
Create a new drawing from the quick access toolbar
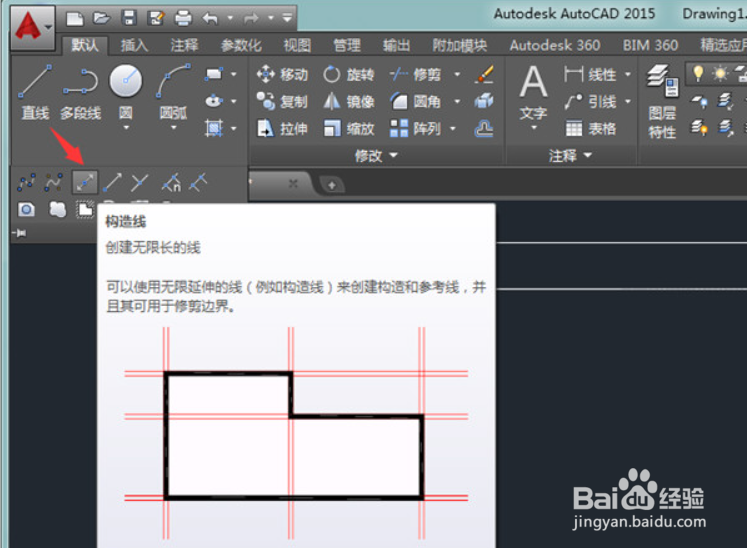75,19
